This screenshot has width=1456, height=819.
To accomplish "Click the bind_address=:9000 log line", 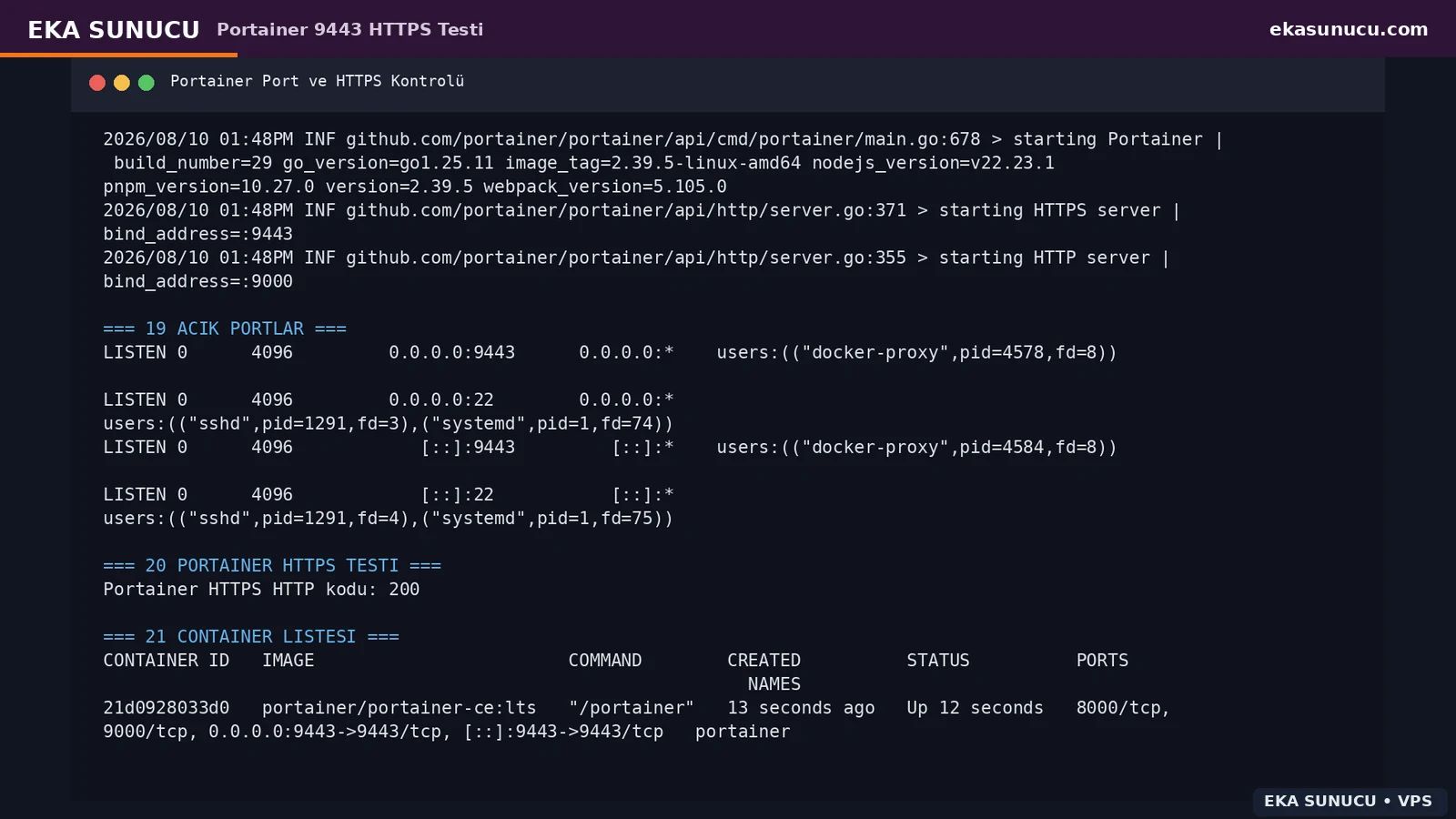I will pyautogui.click(x=197, y=281).
